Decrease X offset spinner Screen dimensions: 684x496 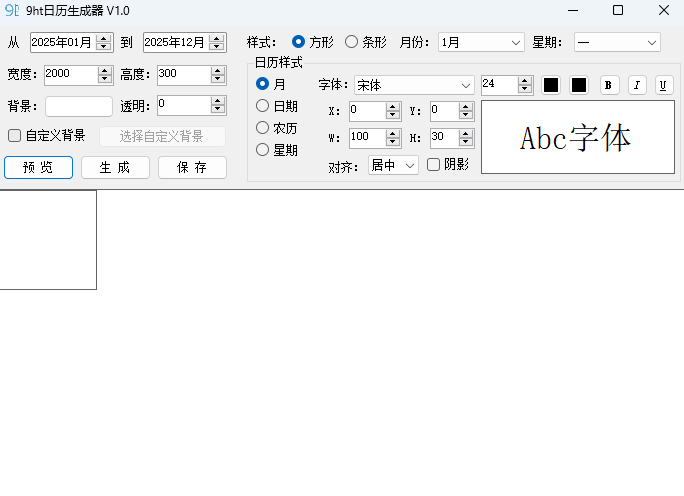[x=393, y=115]
